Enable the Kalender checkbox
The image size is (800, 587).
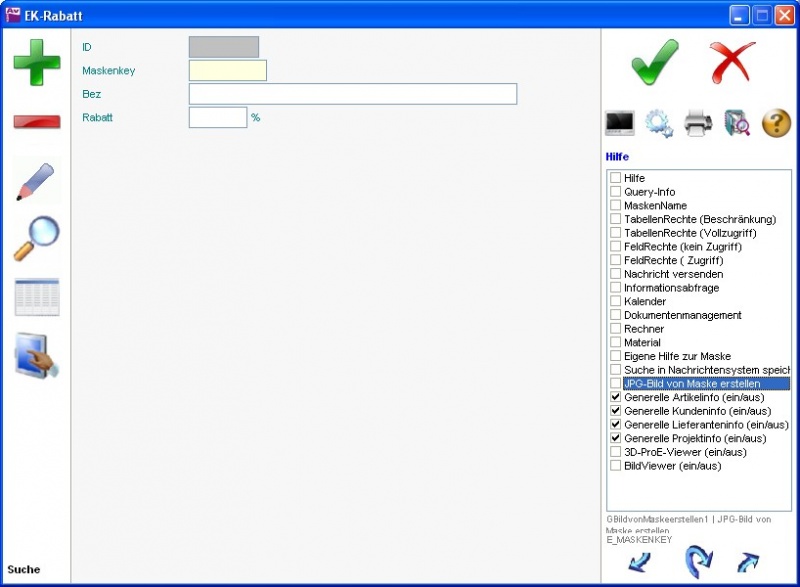(616, 301)
